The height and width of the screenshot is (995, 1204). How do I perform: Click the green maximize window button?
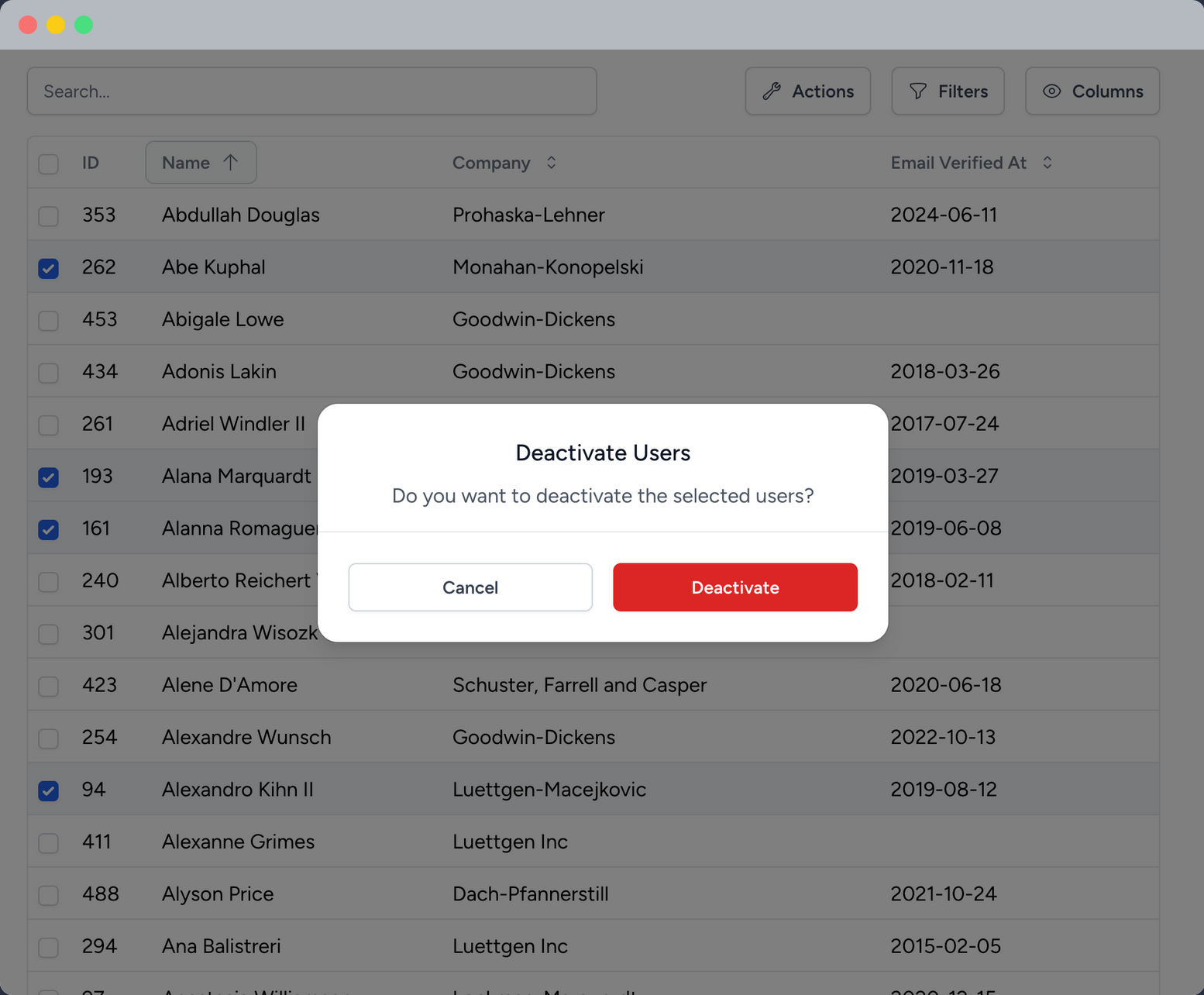tap(84, 25)
